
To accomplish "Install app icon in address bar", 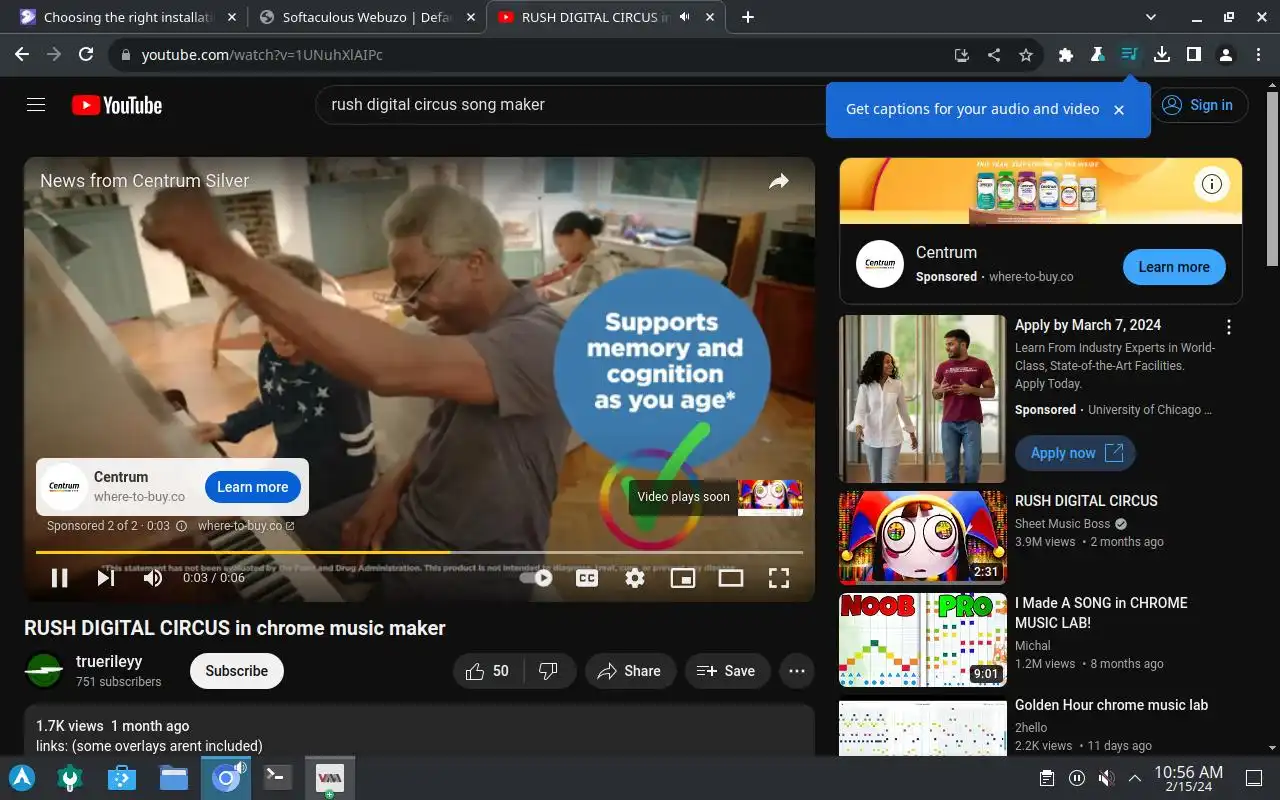I will [x=961, y=55].
